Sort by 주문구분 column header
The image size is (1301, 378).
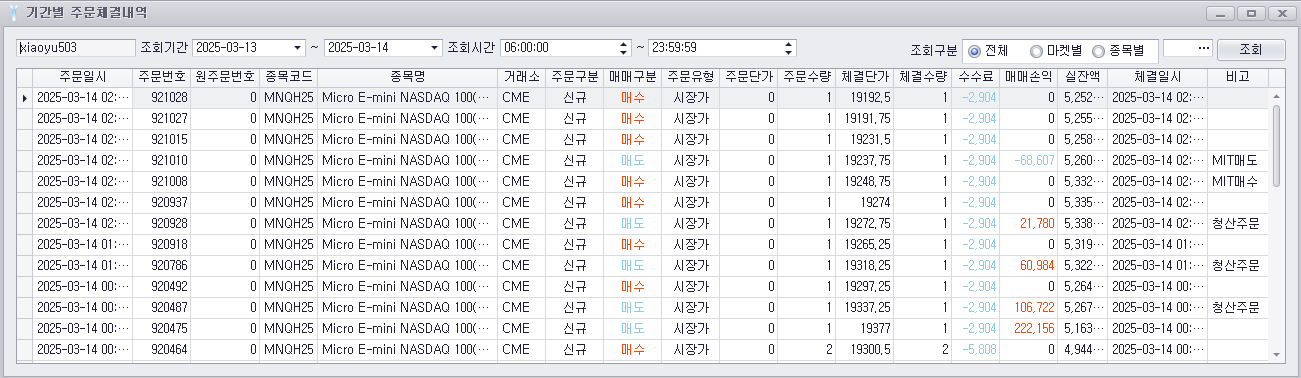[x=575, y=77]
